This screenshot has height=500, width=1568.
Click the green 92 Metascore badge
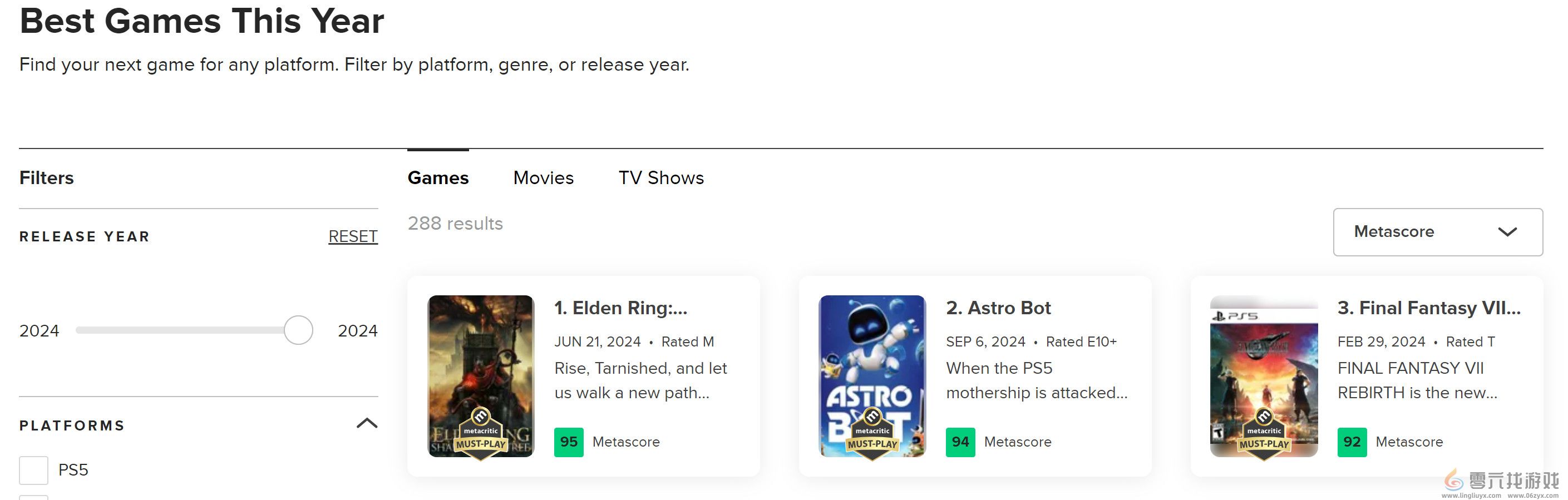(1352, 442)
